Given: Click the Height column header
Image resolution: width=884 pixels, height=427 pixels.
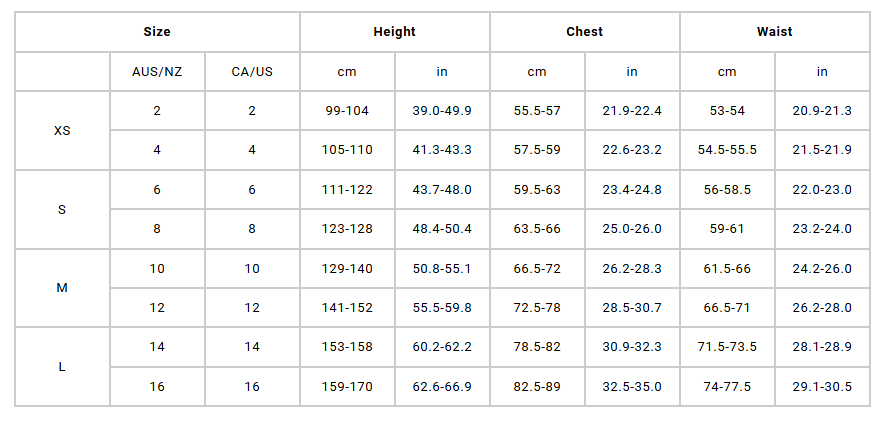Looking at the screenshot, I should [394, 32].
